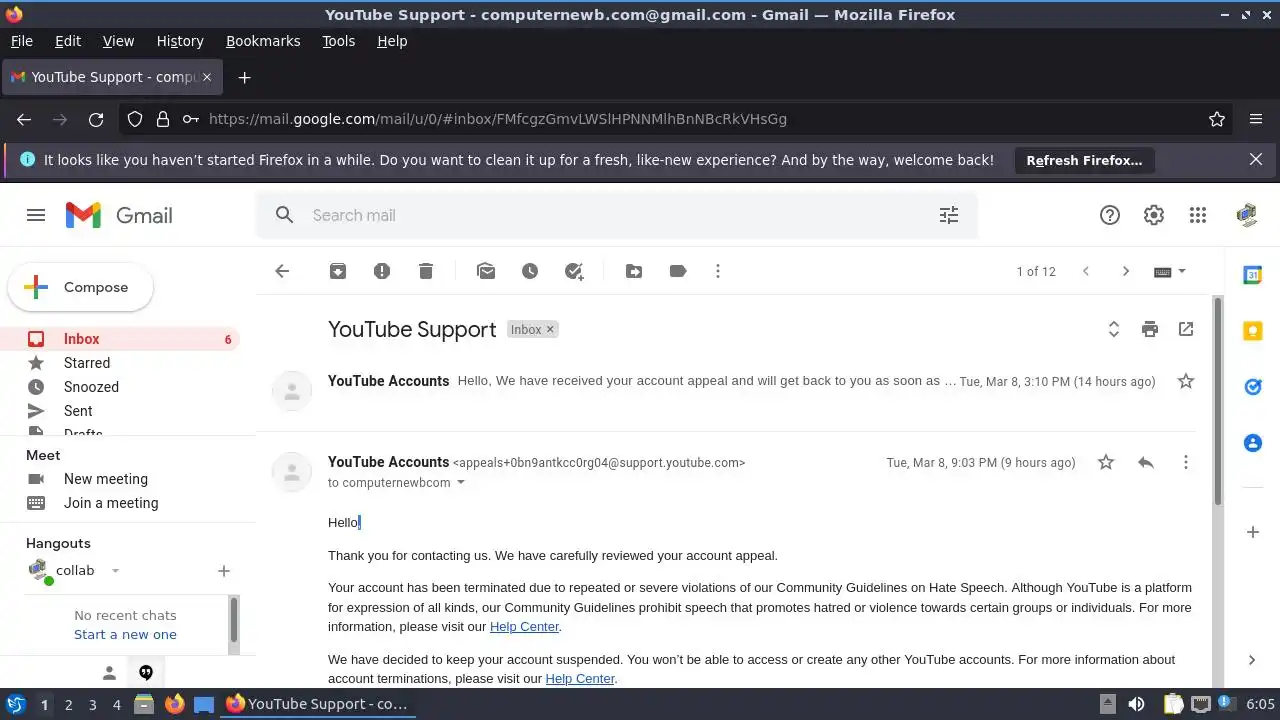Open the Help Center link about account terminations
Screen dimensions: 1280x720
pos(580,679)
